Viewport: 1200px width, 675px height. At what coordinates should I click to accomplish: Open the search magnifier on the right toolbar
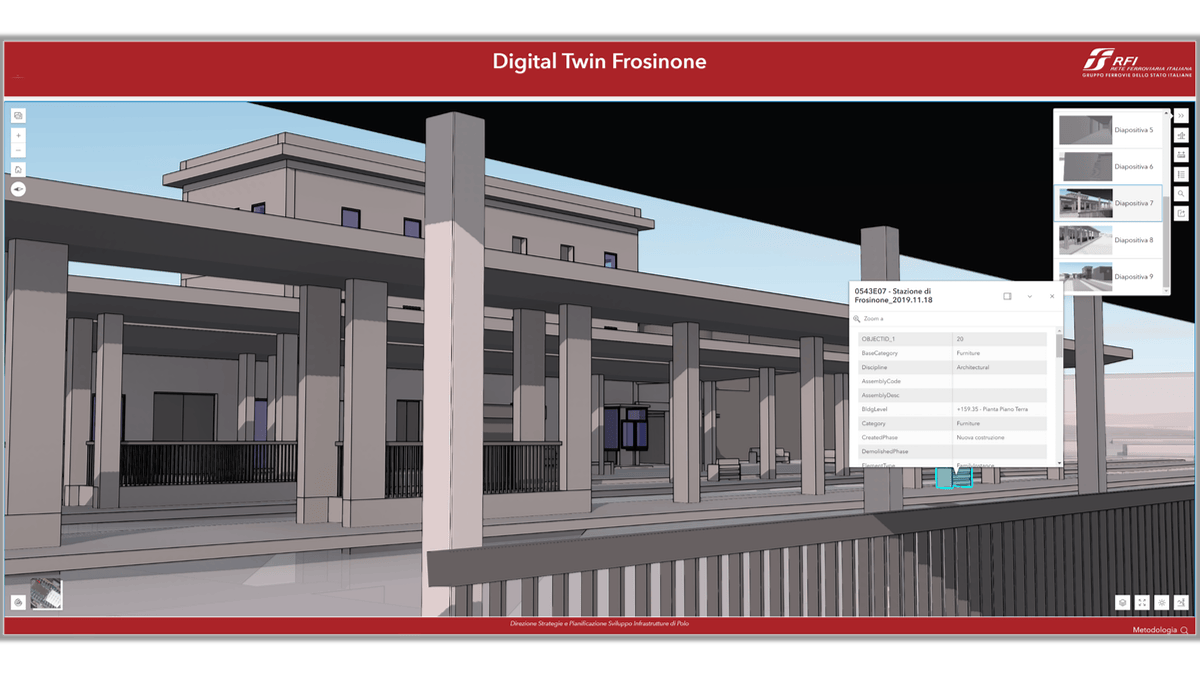point(1181,194)
